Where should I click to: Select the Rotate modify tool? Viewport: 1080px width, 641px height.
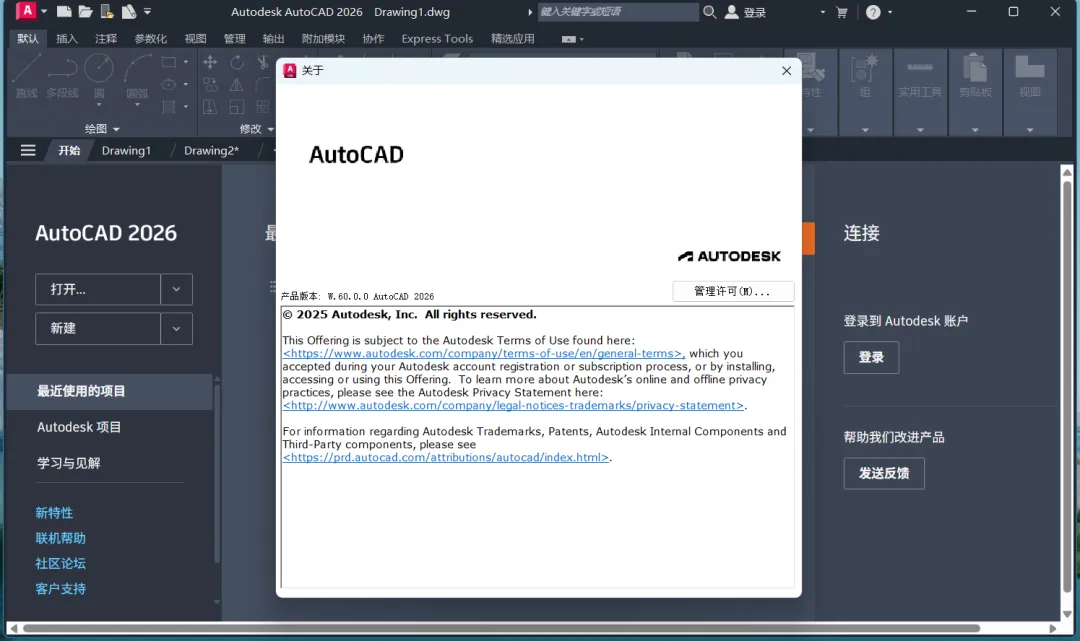point(237,62)
